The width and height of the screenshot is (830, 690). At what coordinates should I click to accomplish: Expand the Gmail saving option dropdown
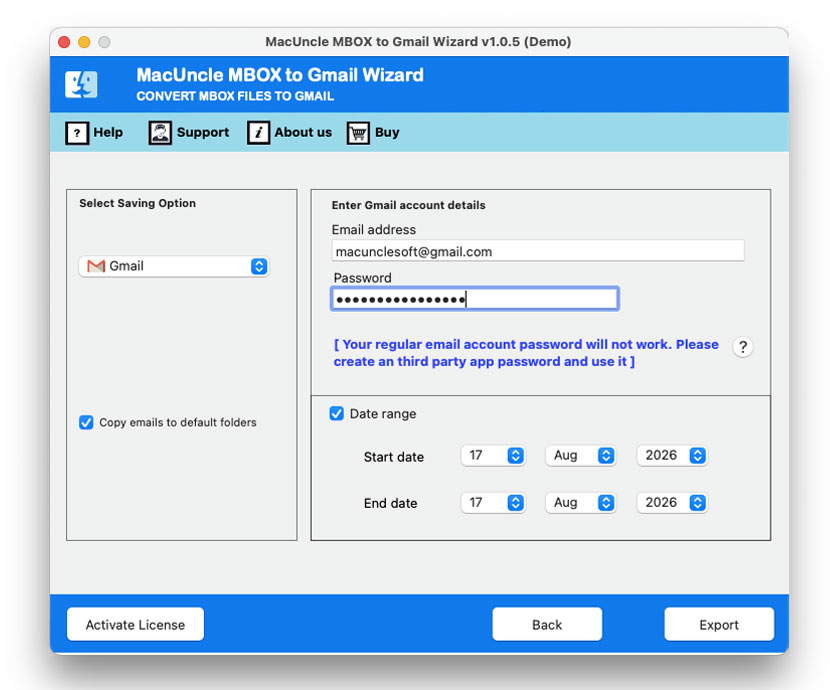pyautogui.click(x=174, y=266)
